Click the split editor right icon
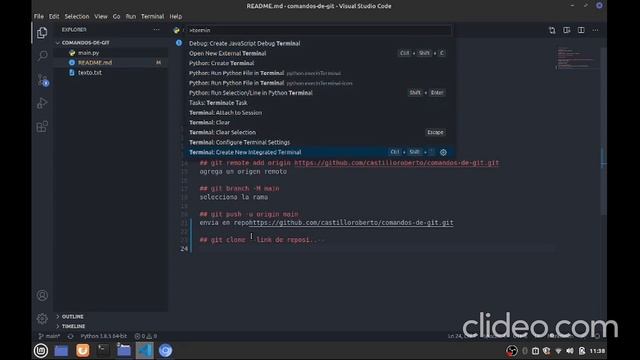Viewport: 640px width, 360px height. [581, 30]
